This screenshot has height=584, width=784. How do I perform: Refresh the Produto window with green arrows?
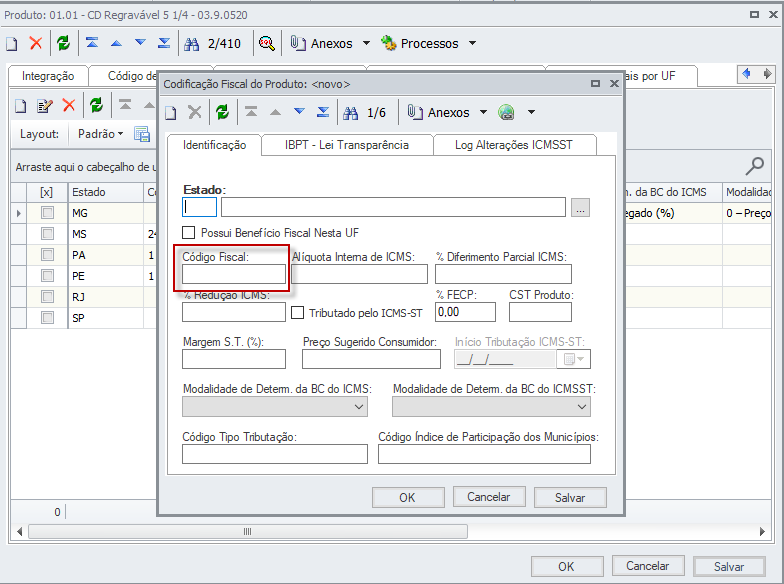[x=64, y=44]
